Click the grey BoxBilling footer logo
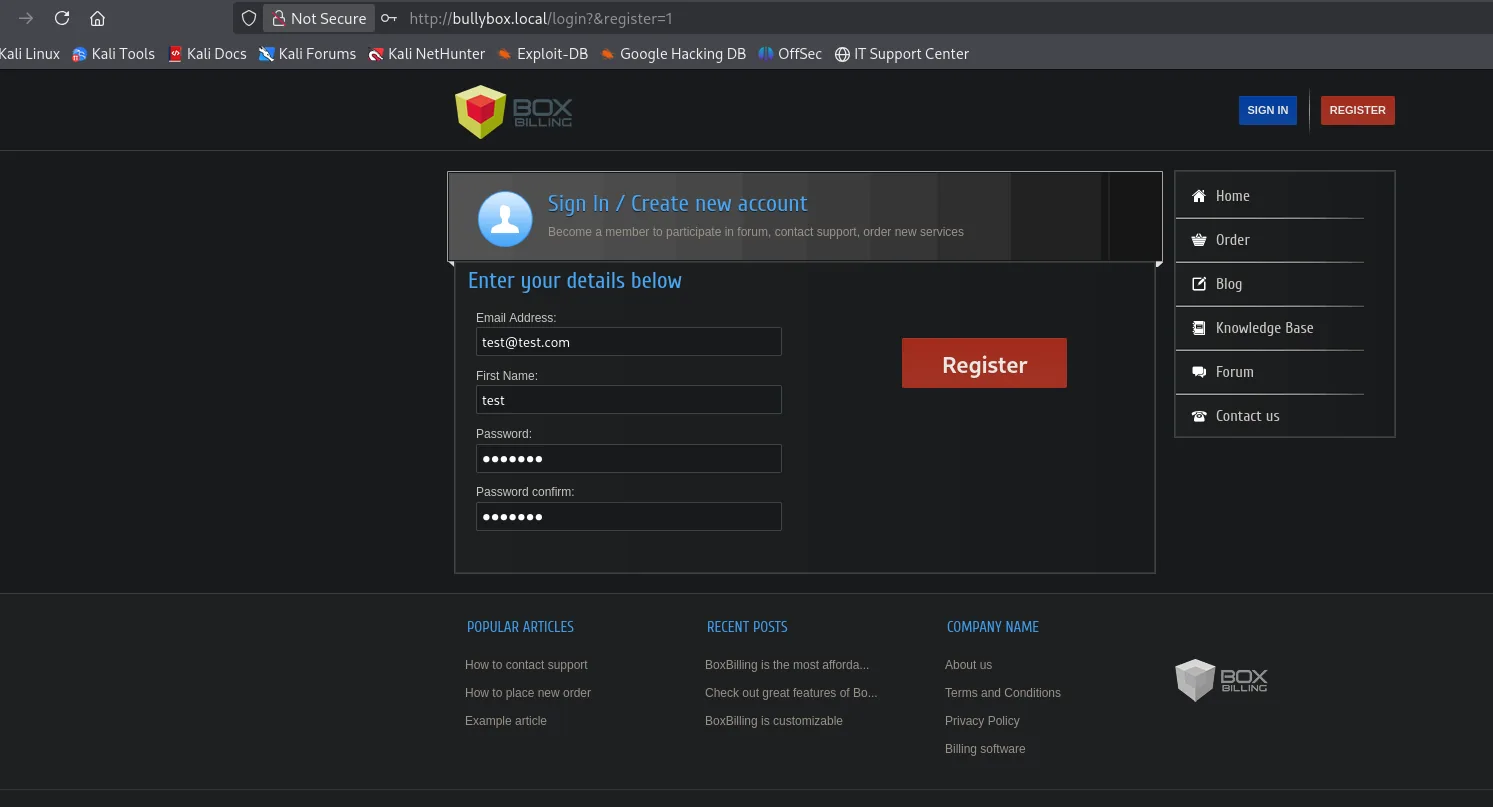Image resolution: width=1493 pixels, height=807 pixels. 1221,680
